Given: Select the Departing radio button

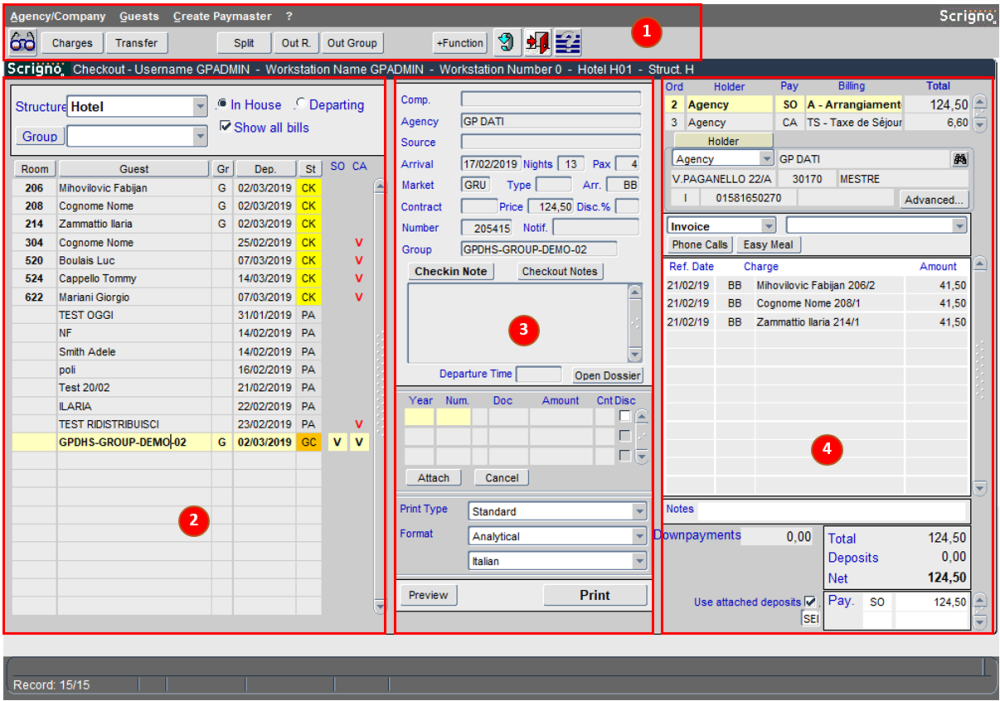Looking at the screenshot, I should 301,105.
